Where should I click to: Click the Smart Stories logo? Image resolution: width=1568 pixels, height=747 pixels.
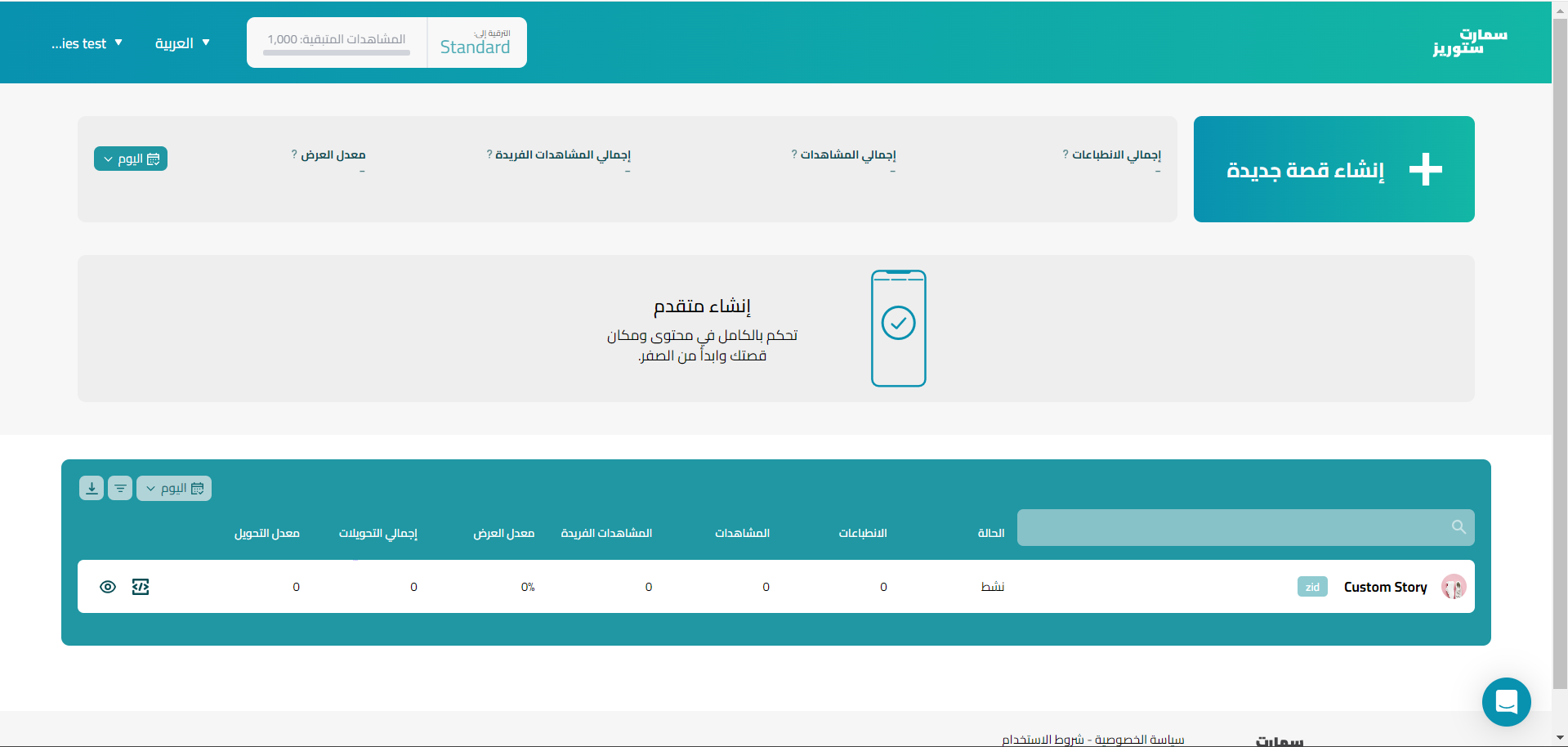point(1469,42)
